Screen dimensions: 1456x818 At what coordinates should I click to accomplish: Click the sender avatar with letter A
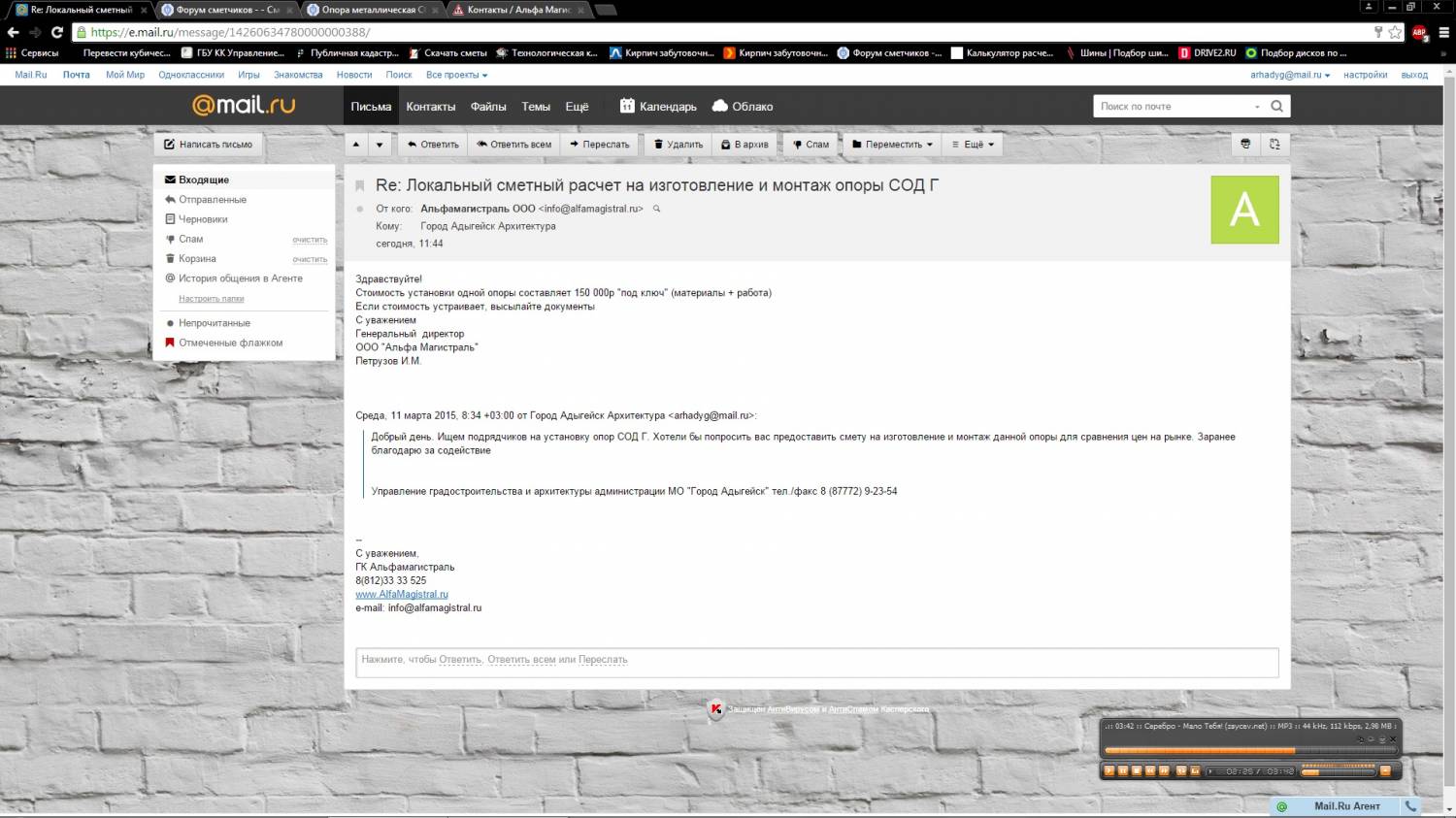click(x=1244, y=210)
